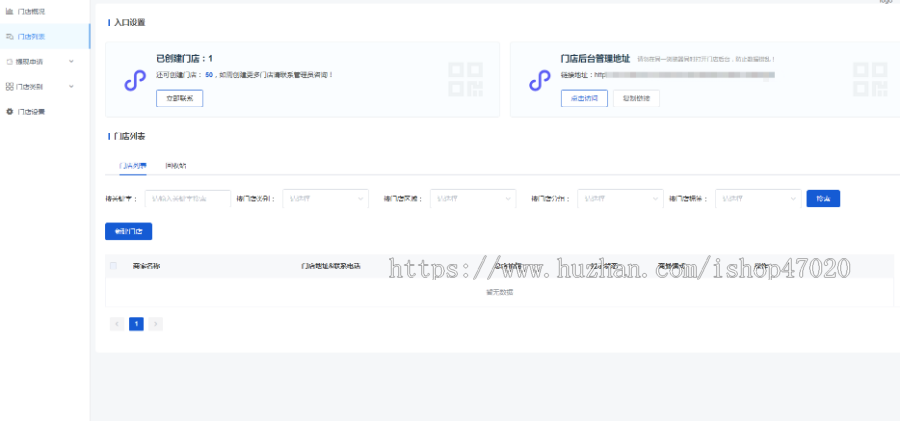Go to pagination page 1

[136, 324]
